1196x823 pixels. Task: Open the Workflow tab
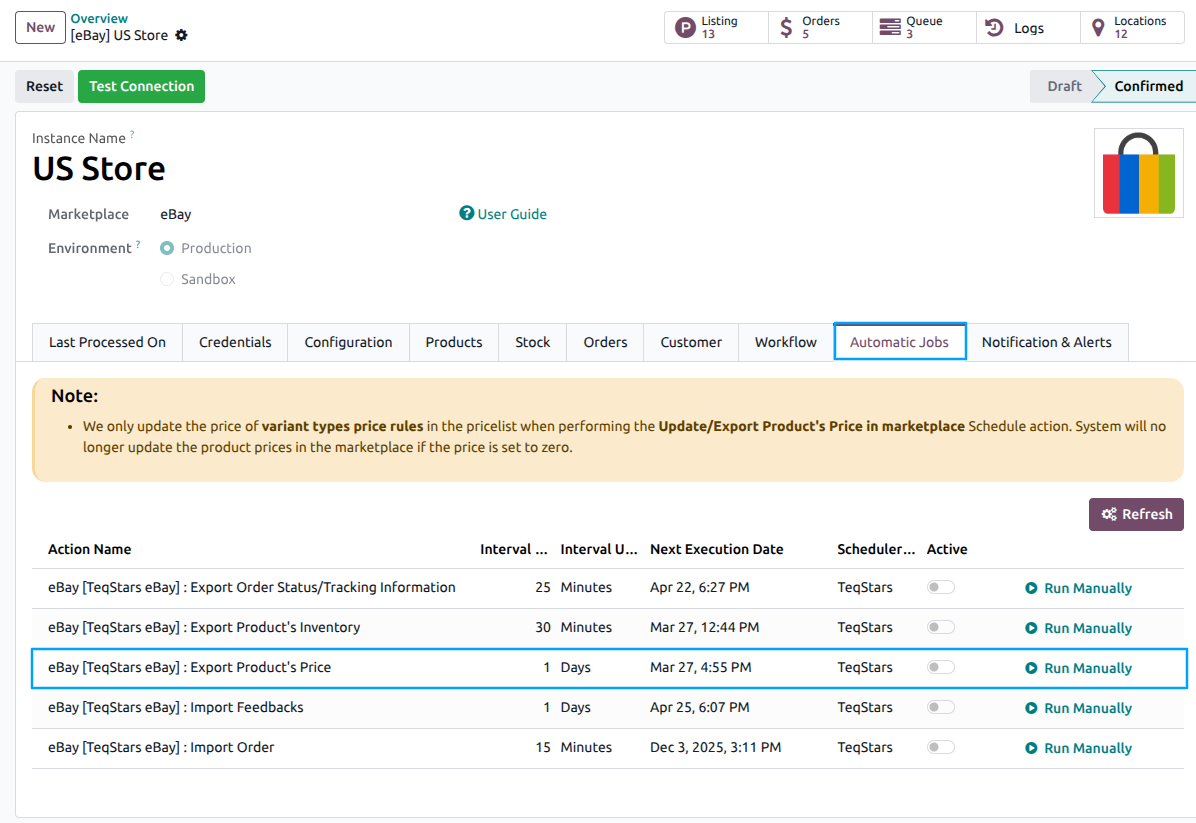pyautogui.click(x=786, y=342)
